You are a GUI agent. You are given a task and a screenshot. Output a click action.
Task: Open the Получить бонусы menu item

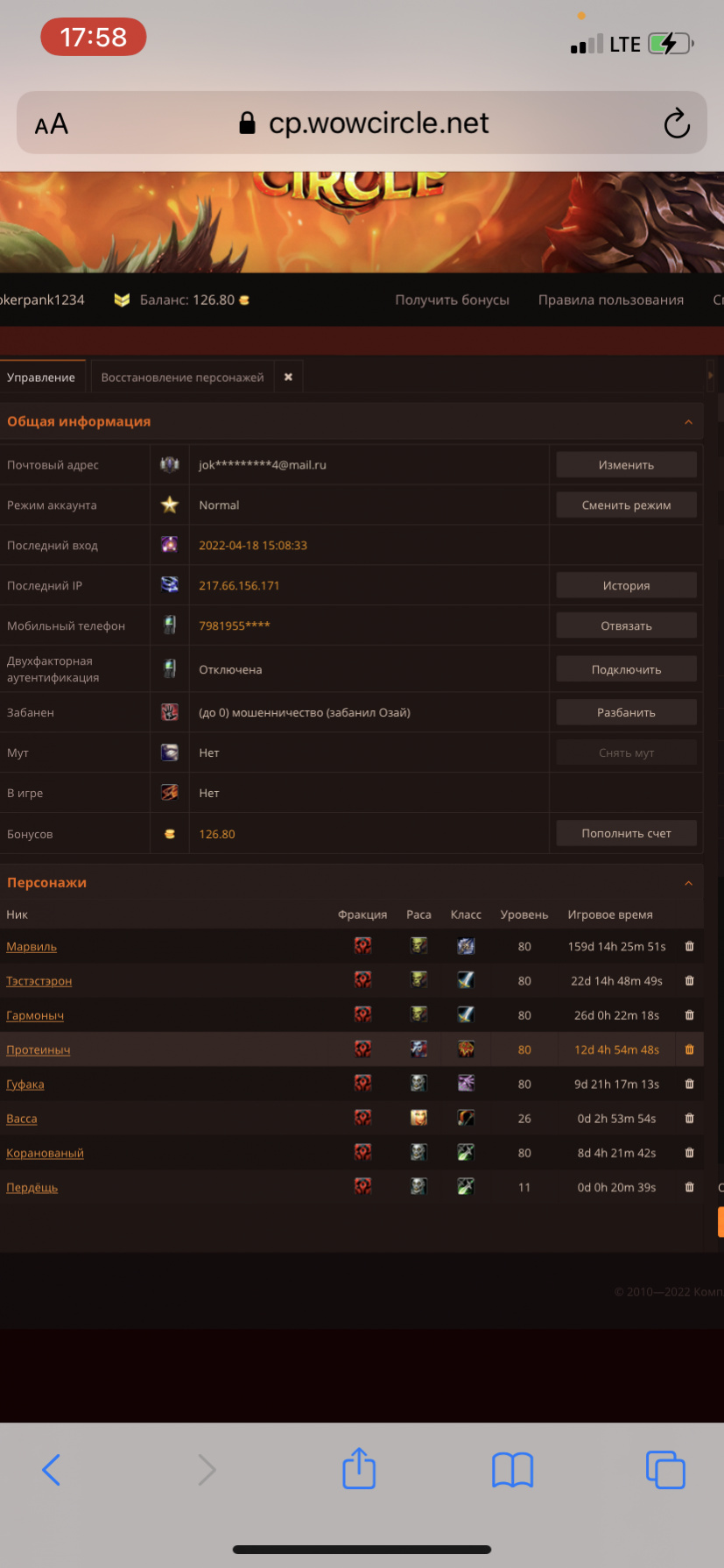tap(452, 300)
